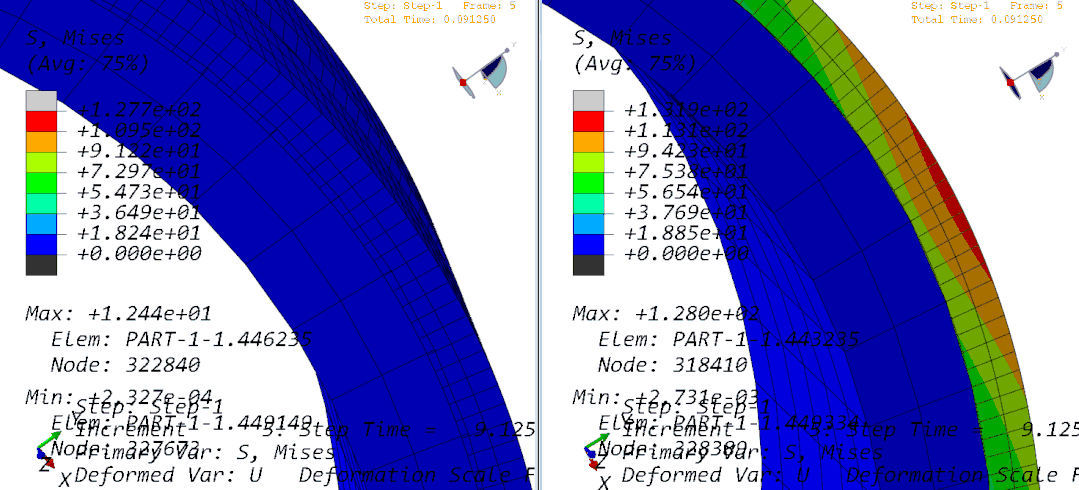This screenshot has height=490, width=1079.
Task: Click 'S, Mises' title above legend +1.319e+02
Action: (623, 39)
